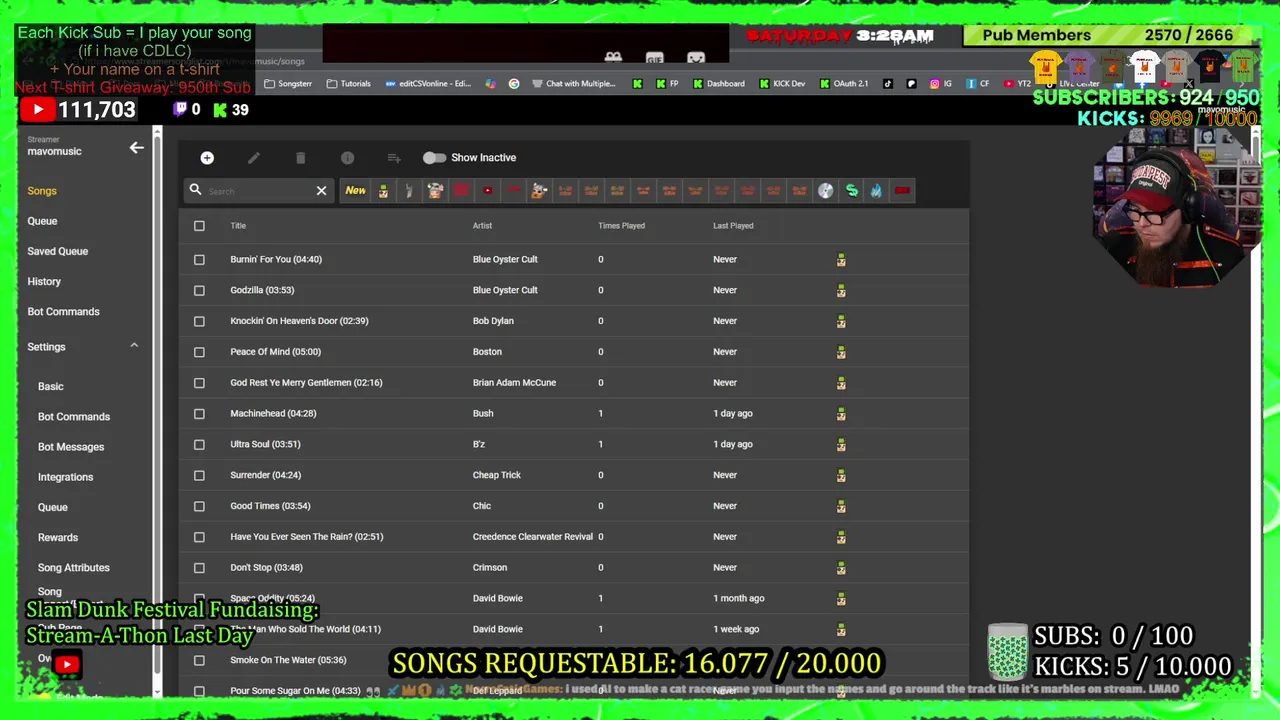Open Rewards settings
The height and width of the screenshot is (720, 1280).
[x=58, y=538]
